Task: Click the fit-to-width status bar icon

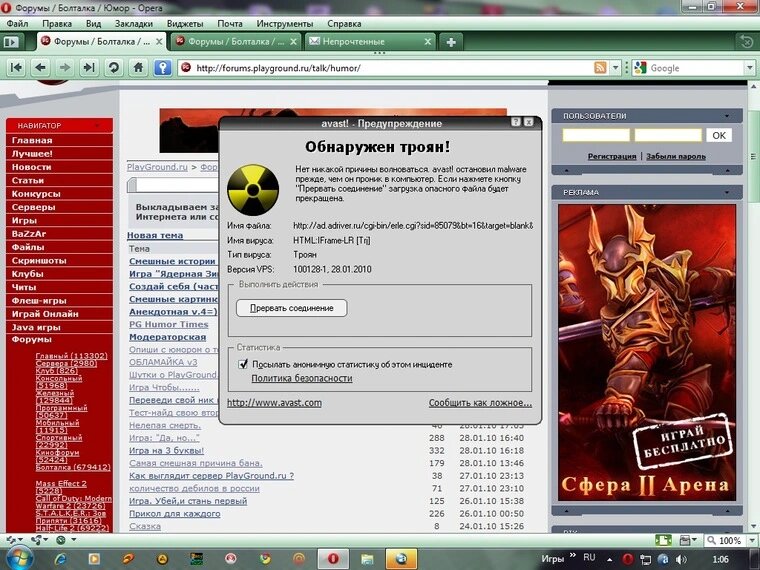Action: click(x=663, y=540)
